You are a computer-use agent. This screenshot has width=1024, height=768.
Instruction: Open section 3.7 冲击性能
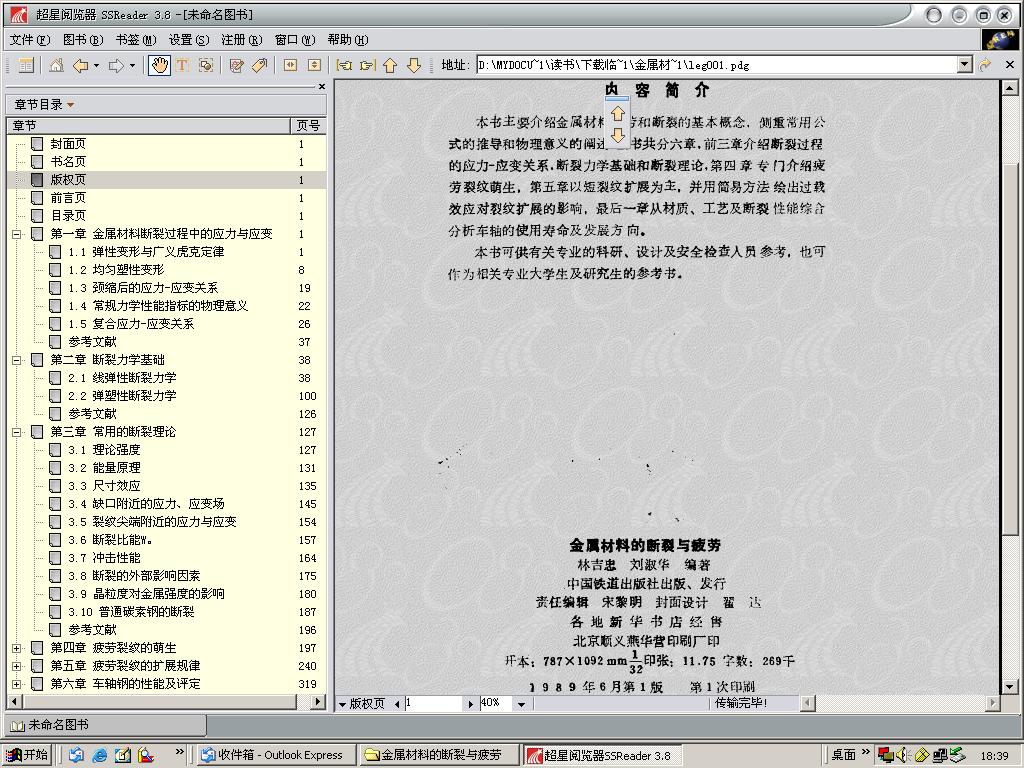(x=104, y=558)
